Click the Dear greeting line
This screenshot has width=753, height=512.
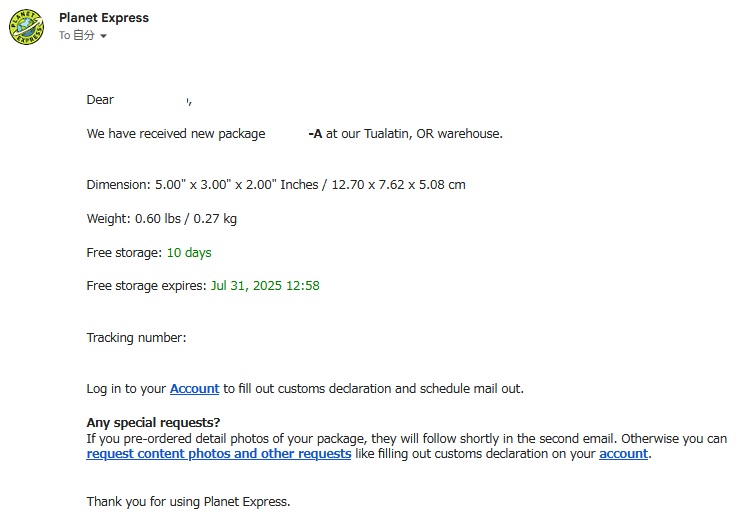101,100
